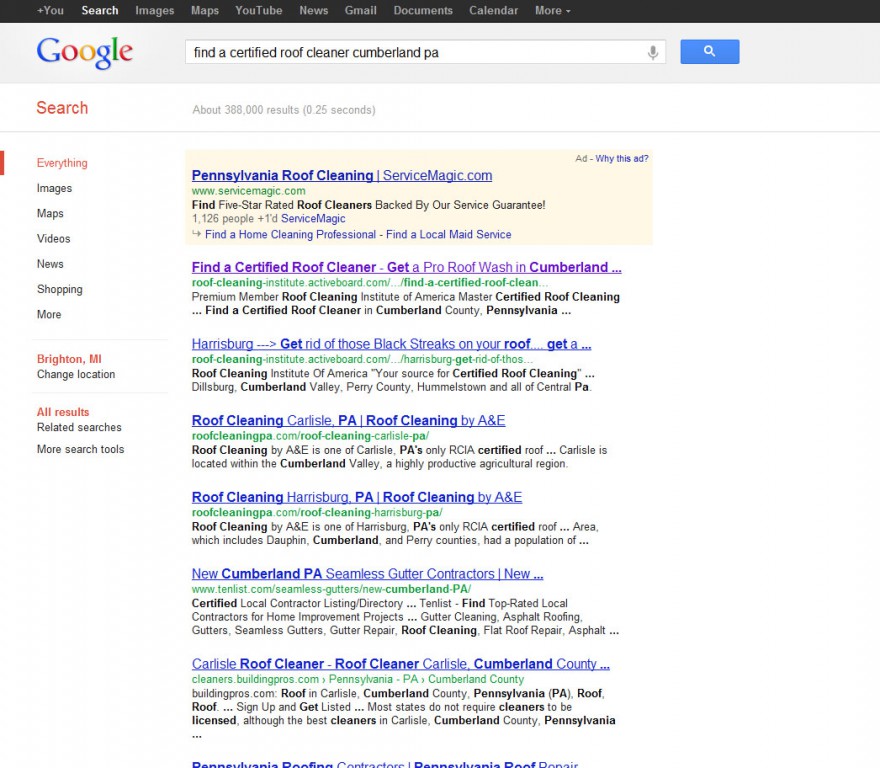Click 'Find a Local Maid Service' sitelink
The height and width of the screenshot is (768, 880).
448,234
